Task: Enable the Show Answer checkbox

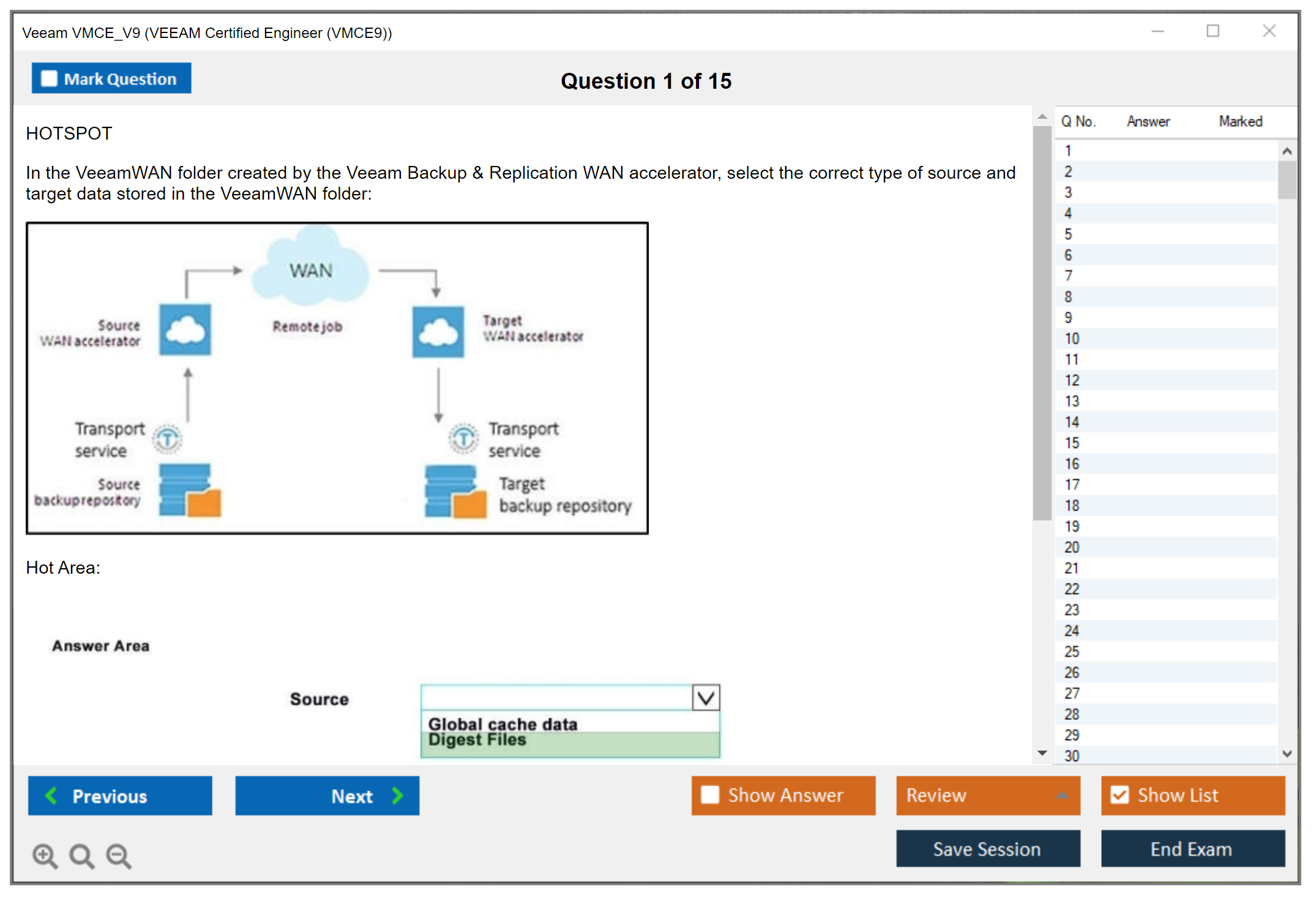Action: (710, 795)
